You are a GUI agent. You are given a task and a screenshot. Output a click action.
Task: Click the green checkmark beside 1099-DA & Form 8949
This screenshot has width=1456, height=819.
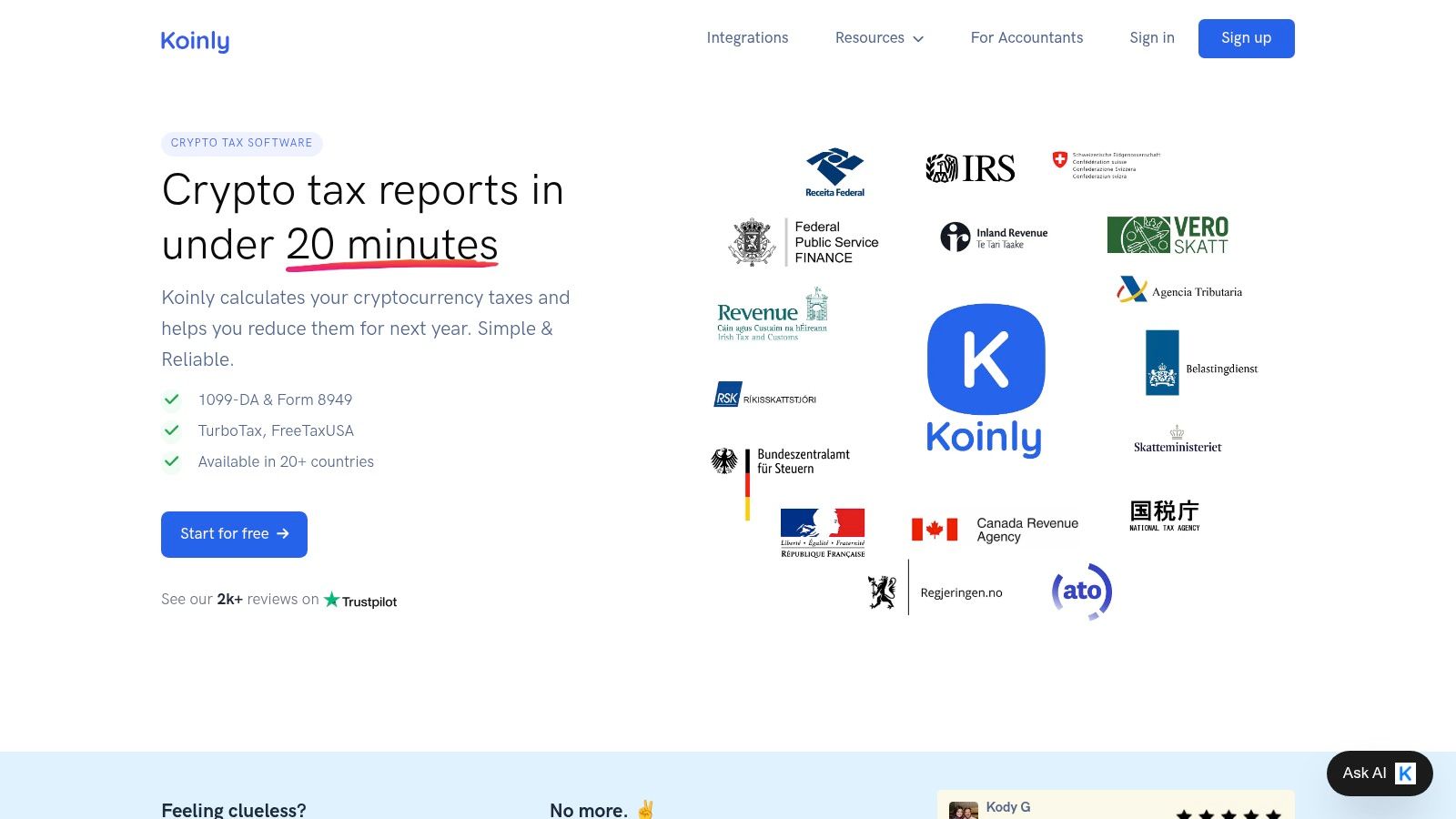pos(171,399)
